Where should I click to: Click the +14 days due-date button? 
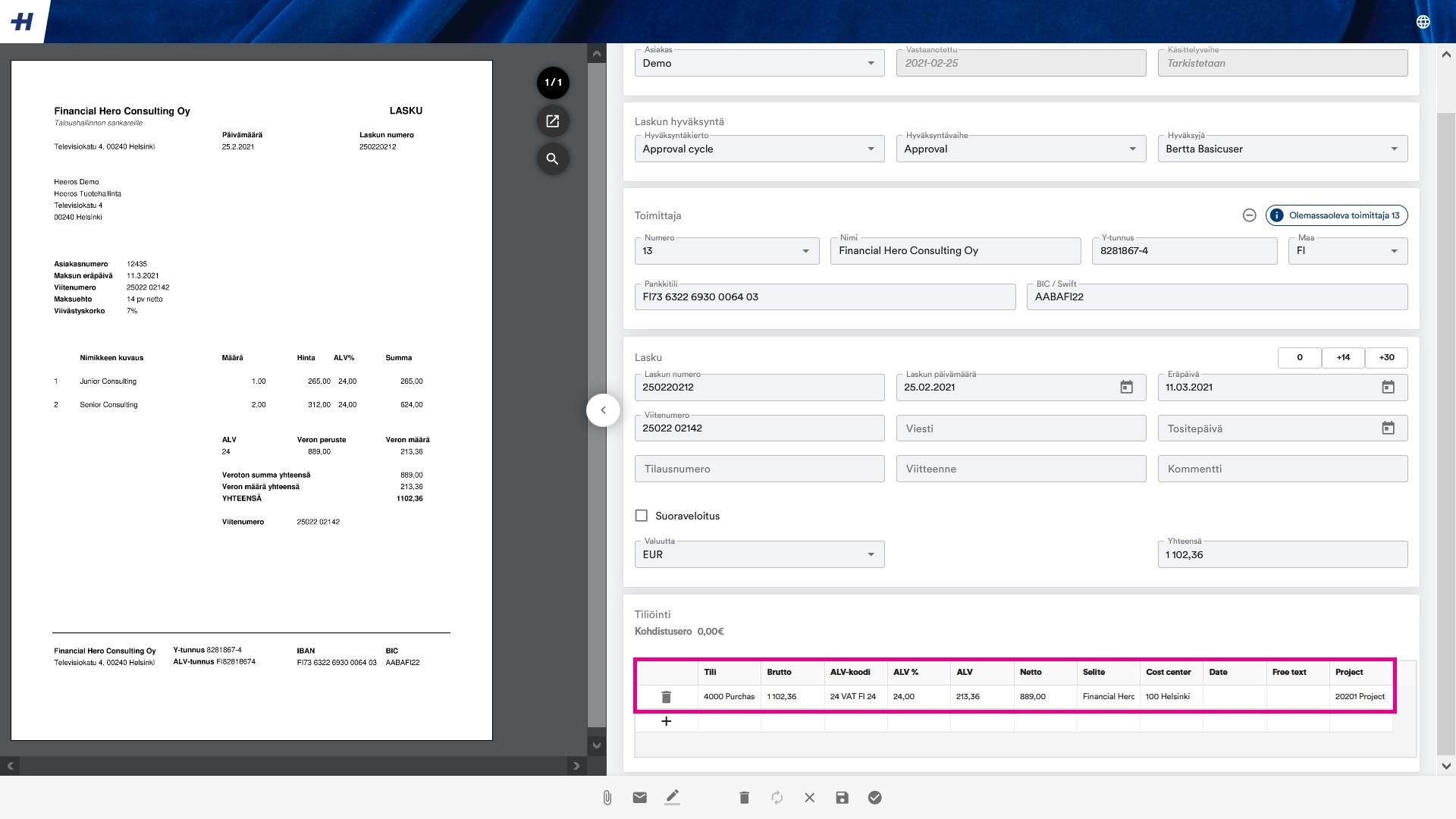coord(1344,358)
